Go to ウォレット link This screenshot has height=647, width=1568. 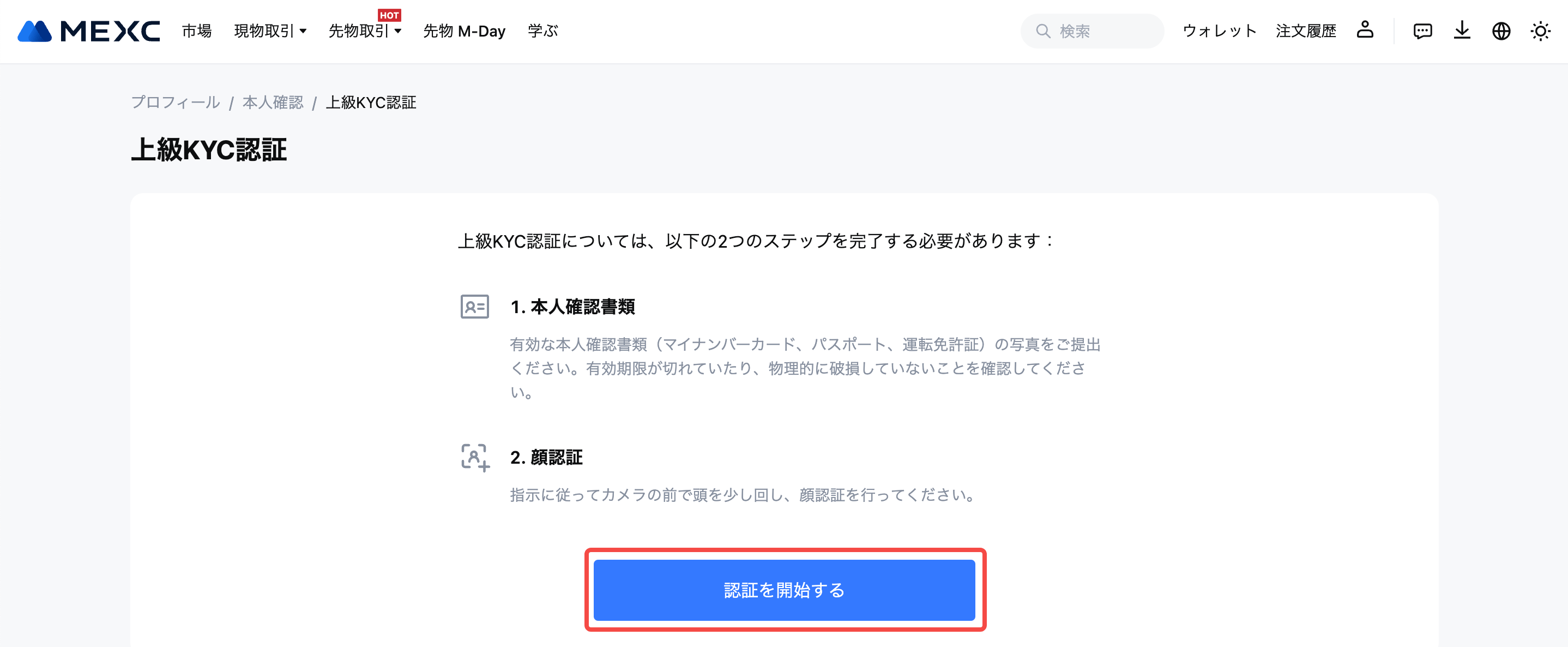click(1219, 31)
